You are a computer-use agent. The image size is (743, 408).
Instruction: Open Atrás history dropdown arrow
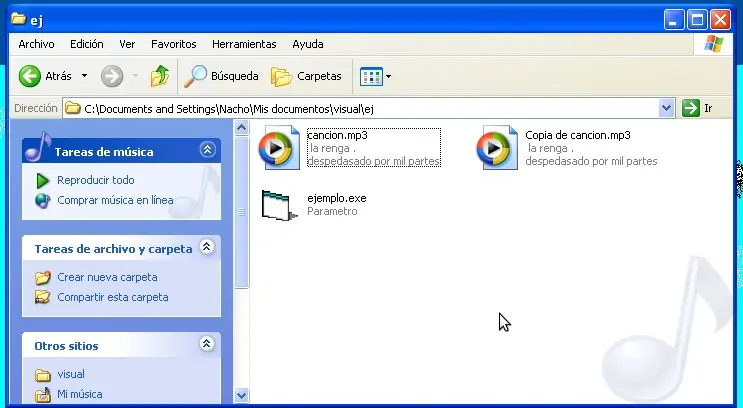tap(84, 76)
